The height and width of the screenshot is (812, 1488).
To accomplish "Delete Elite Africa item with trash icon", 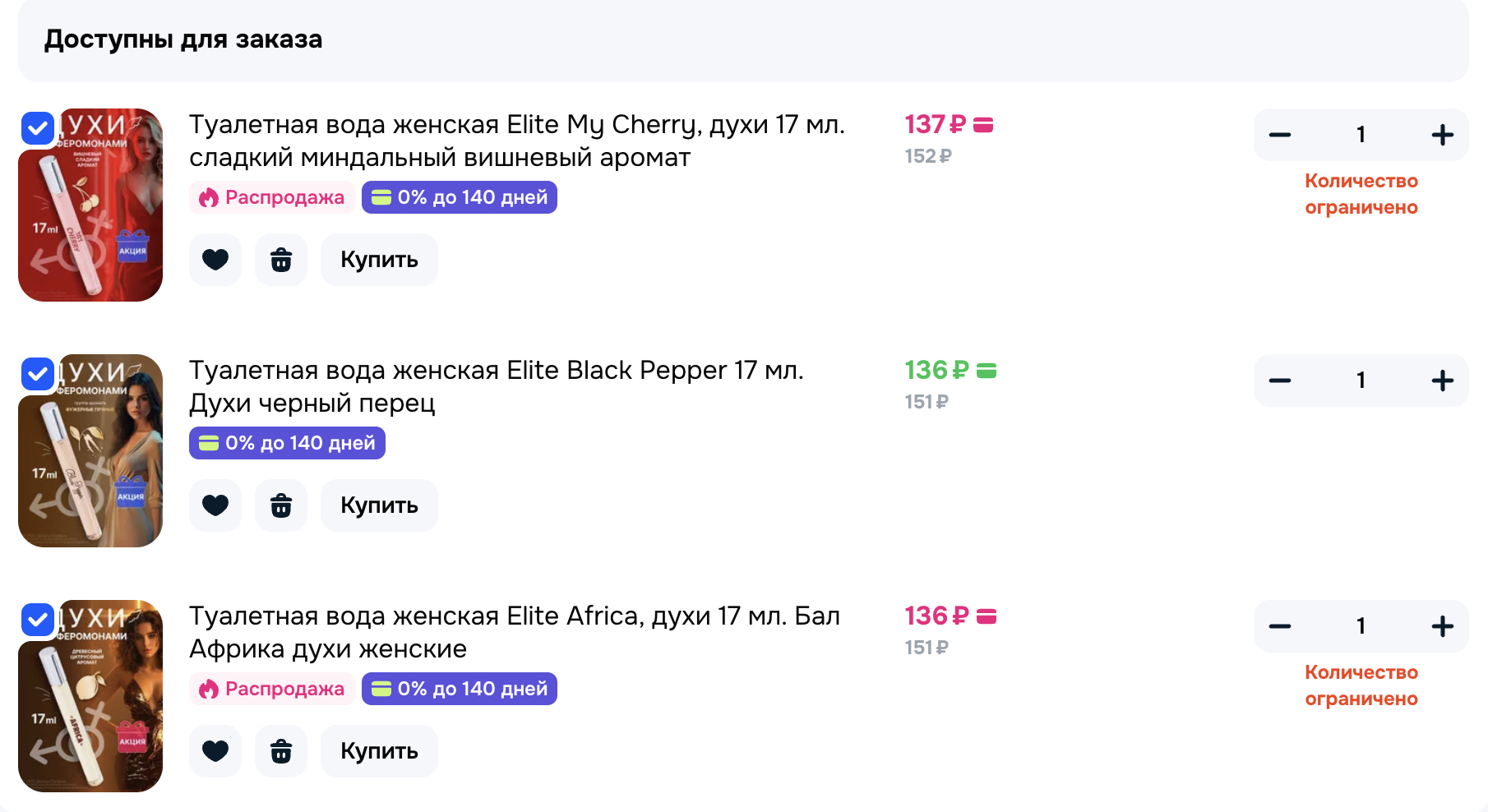I will coord(281,751).
